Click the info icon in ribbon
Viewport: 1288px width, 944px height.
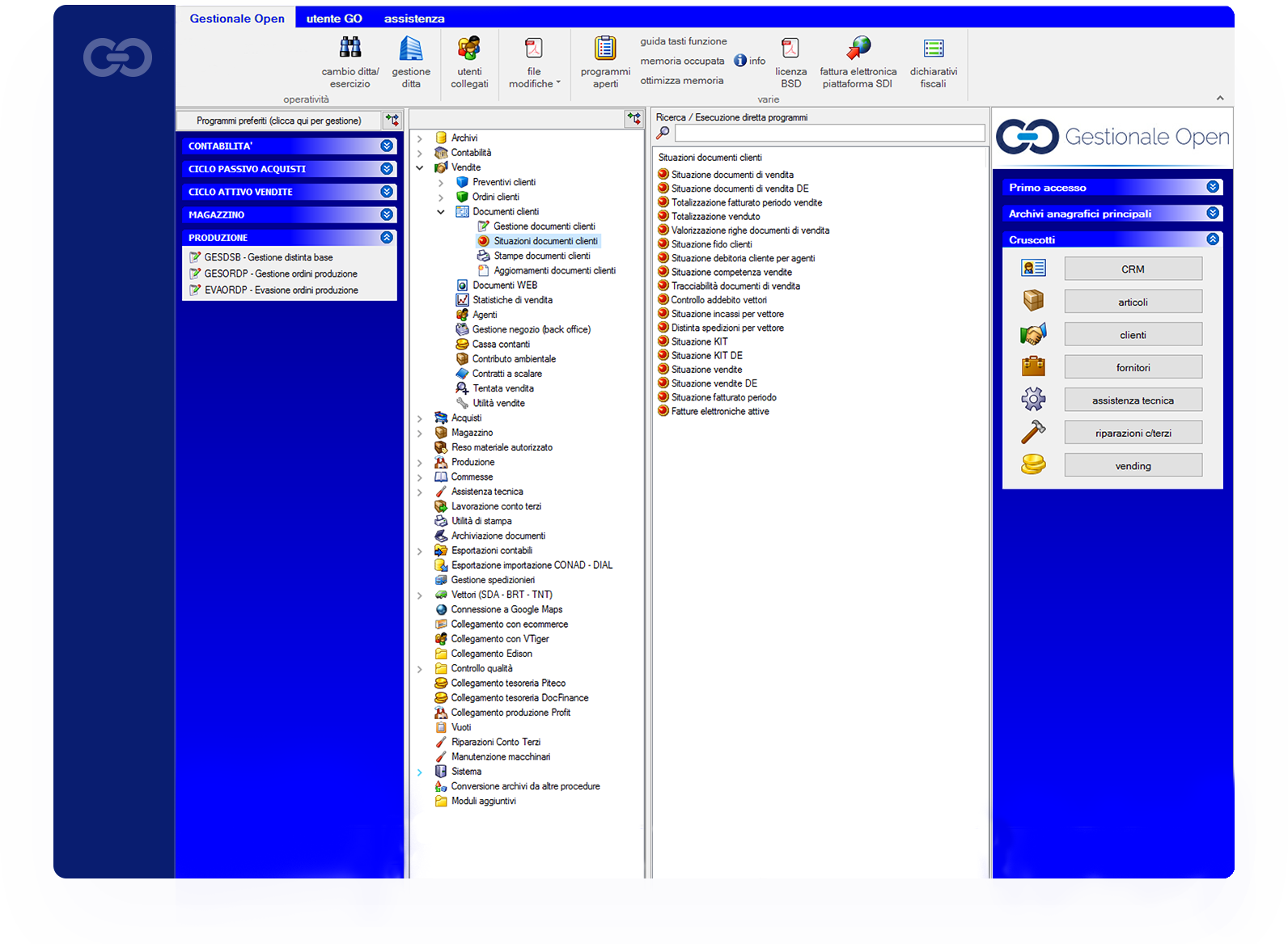point(740,61)
